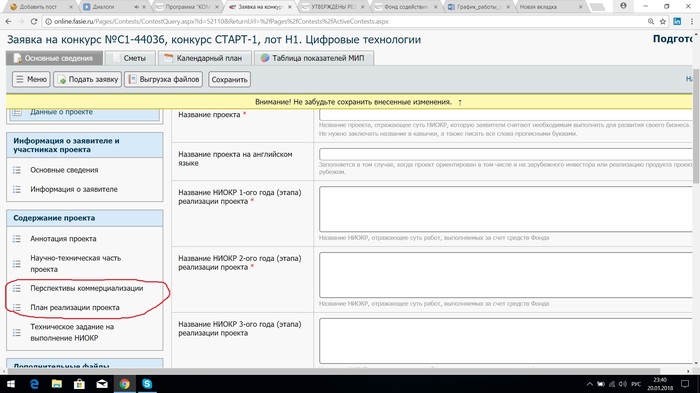Open Научно-техническая часть проекта section
This screenshot has height=393, width=700.
pos(75,263)
